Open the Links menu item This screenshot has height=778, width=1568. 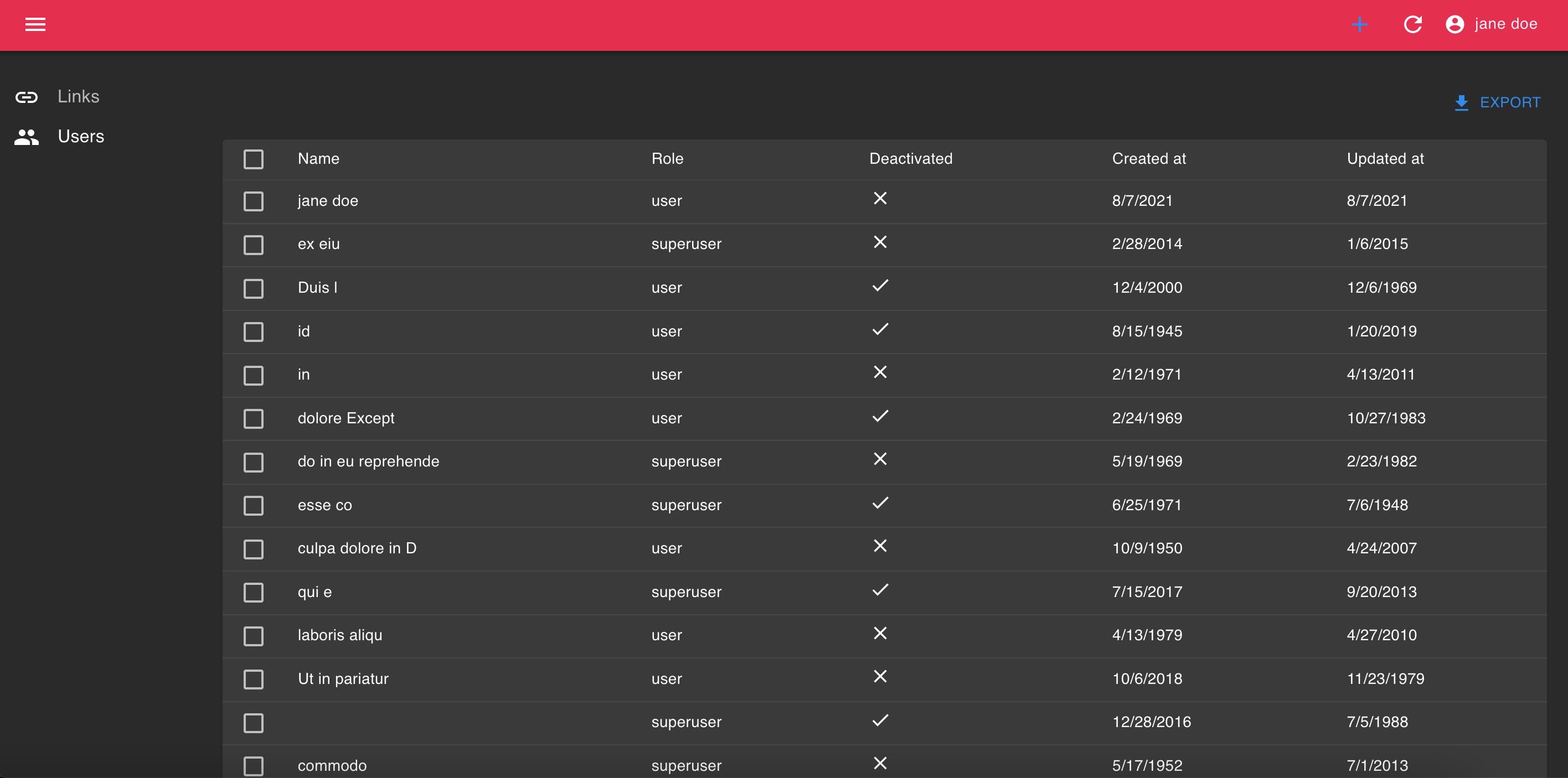pyautogui.click(x=78, y=97)
